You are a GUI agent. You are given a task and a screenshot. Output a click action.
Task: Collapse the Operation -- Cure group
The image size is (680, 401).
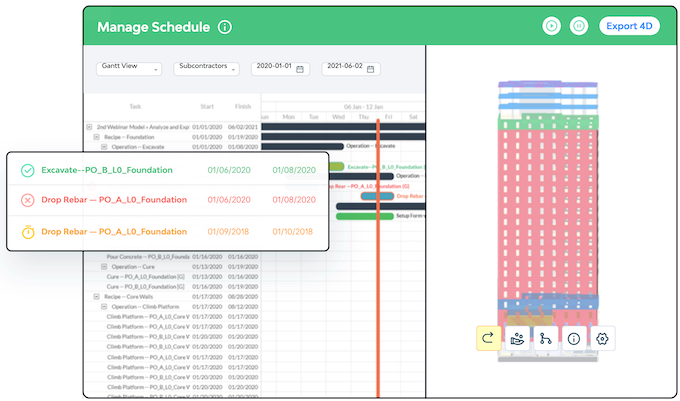click(x=104, y=267)
